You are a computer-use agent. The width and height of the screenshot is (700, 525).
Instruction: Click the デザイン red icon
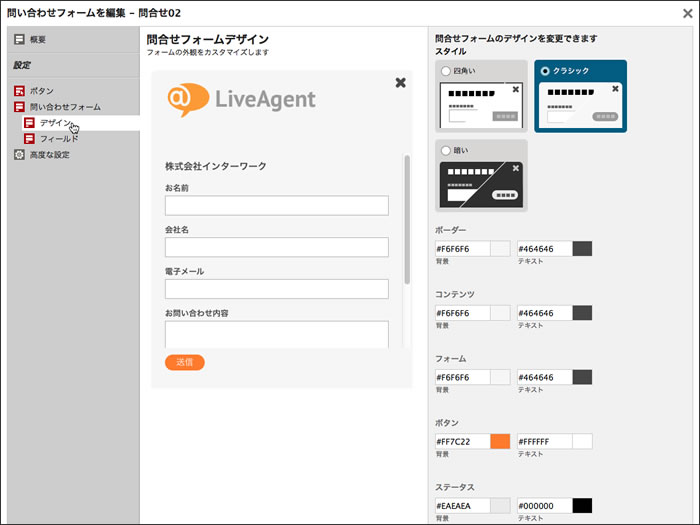pos(29,123)
